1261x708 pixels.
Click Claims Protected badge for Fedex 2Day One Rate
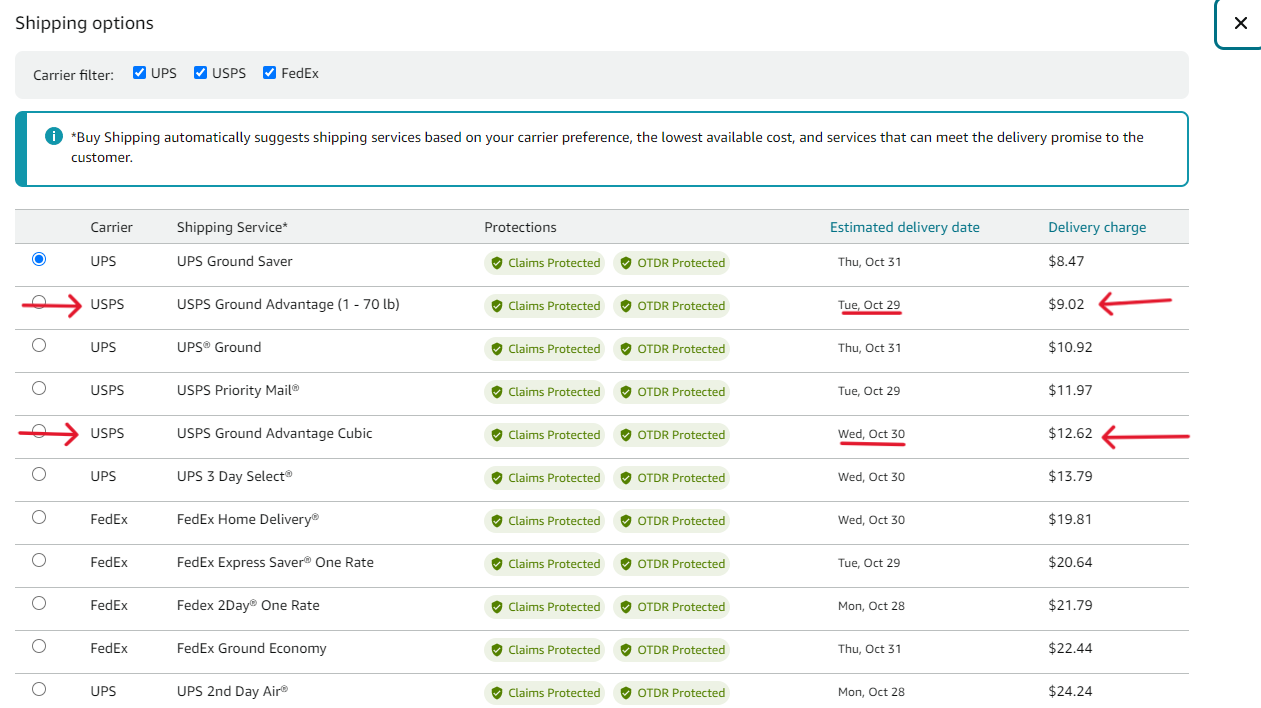pos(545,607)
